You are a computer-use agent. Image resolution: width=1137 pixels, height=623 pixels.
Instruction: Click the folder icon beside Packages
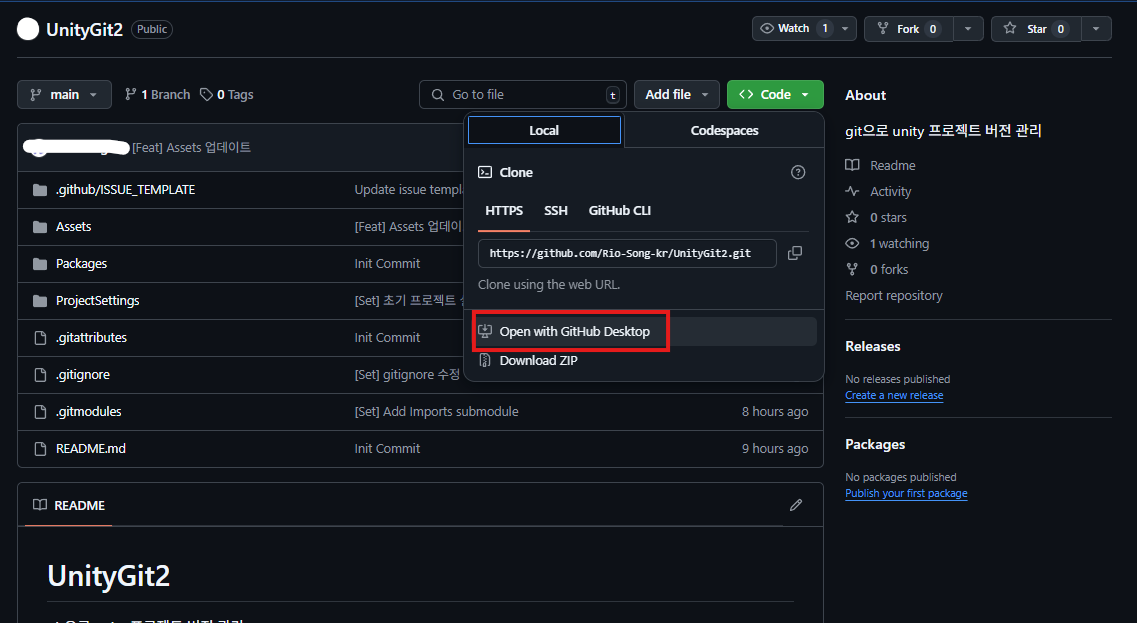click(x=40, y=264)
